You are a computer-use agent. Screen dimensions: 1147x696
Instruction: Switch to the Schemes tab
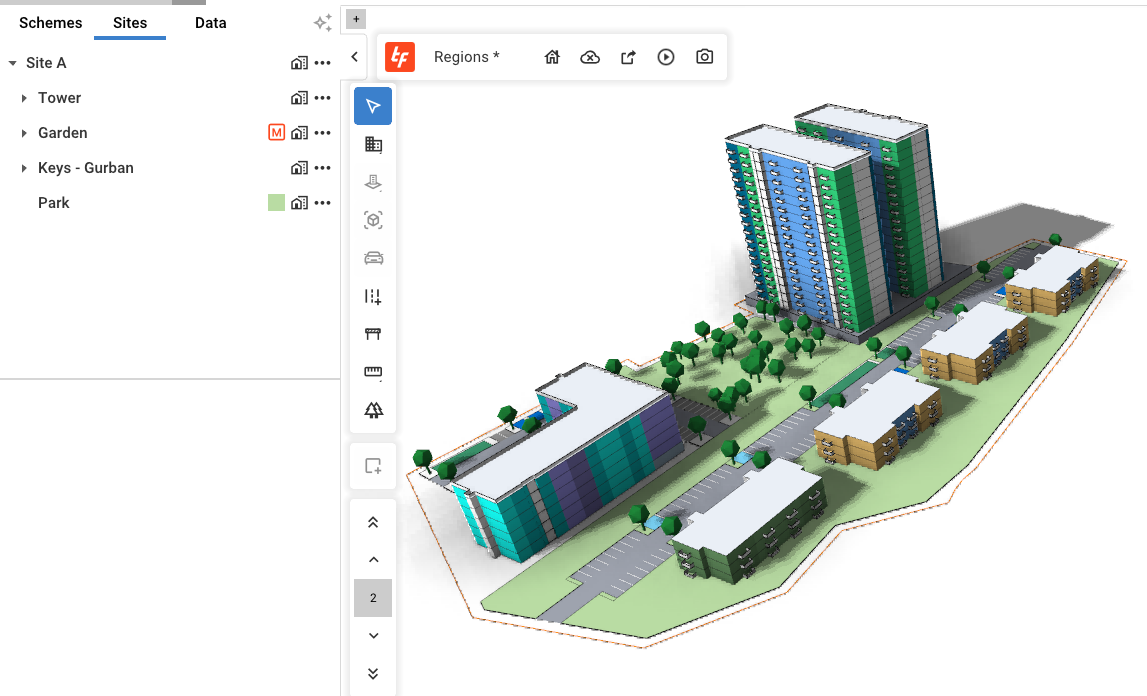(x=51, y=22)
